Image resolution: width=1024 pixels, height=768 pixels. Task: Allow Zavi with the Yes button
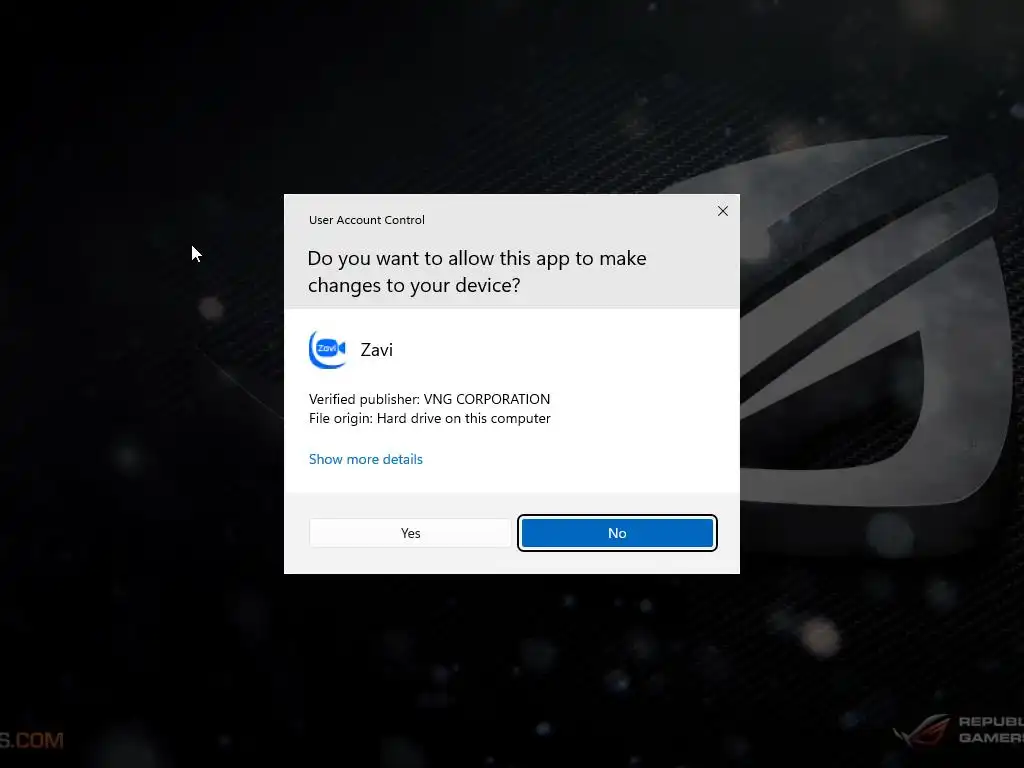coord(410,533)
